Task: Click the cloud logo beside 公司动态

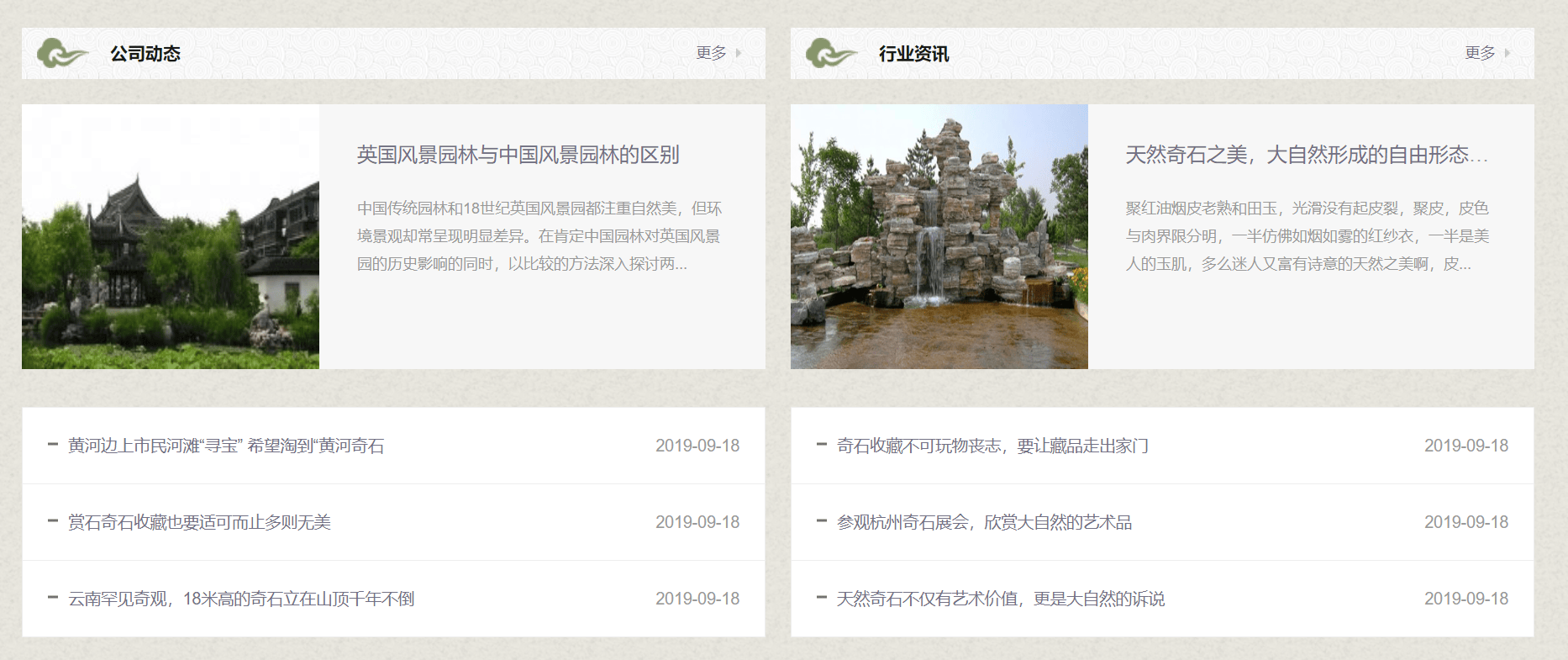Action: coord(62,53)
